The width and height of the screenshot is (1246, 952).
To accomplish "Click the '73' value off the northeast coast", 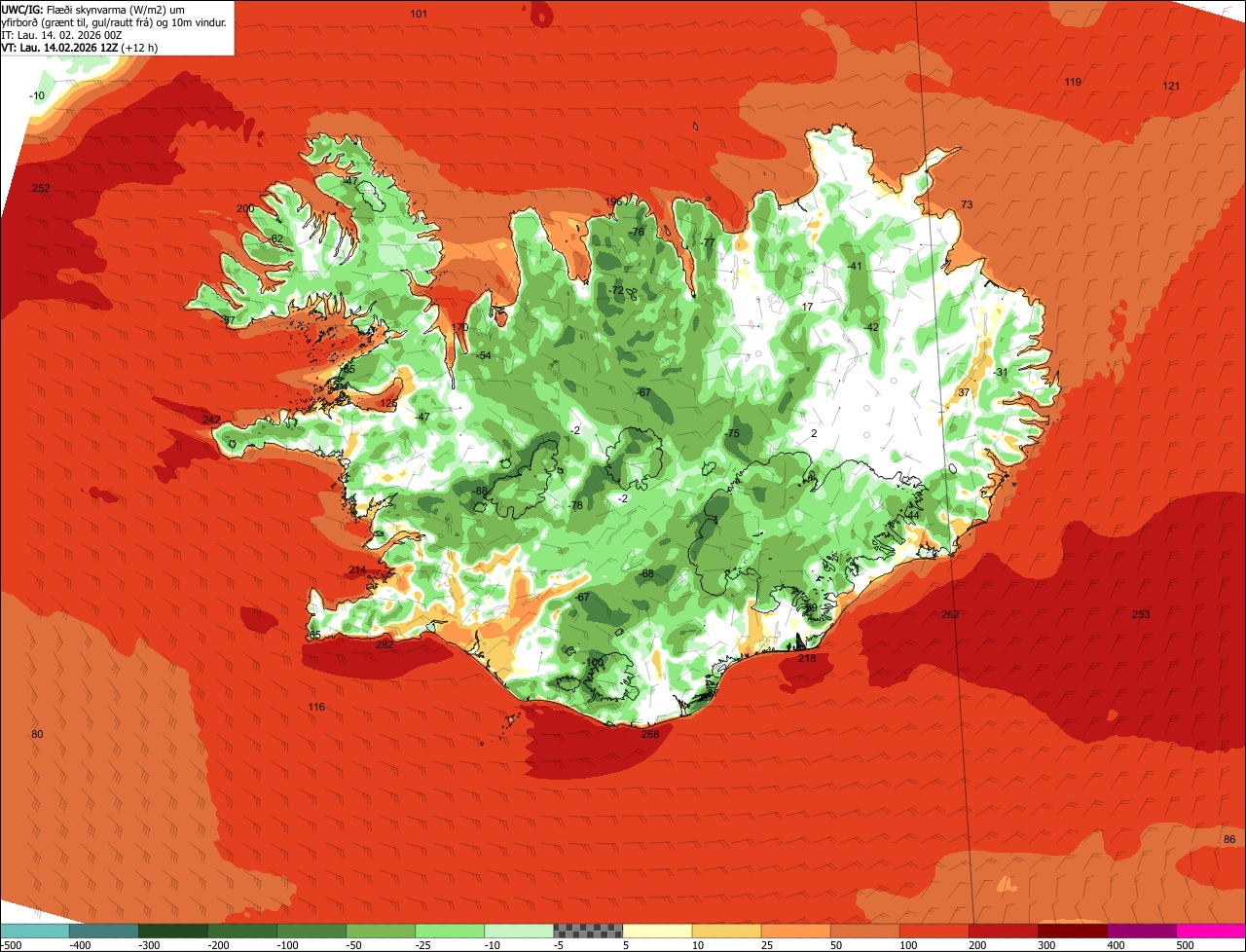I will click(x=967, y=204).
